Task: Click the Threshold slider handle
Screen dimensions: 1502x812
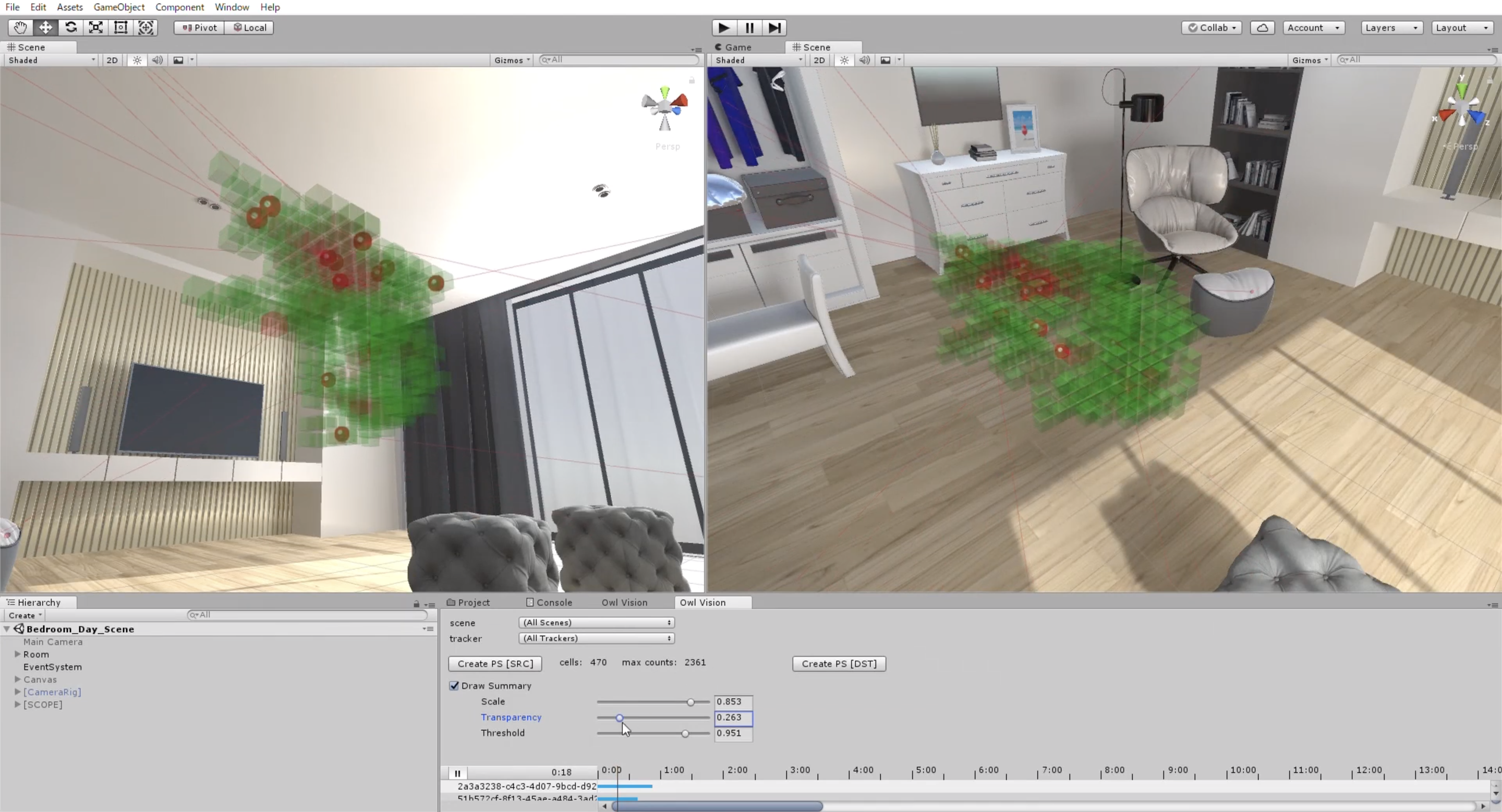Action: [x=685, y=733]
